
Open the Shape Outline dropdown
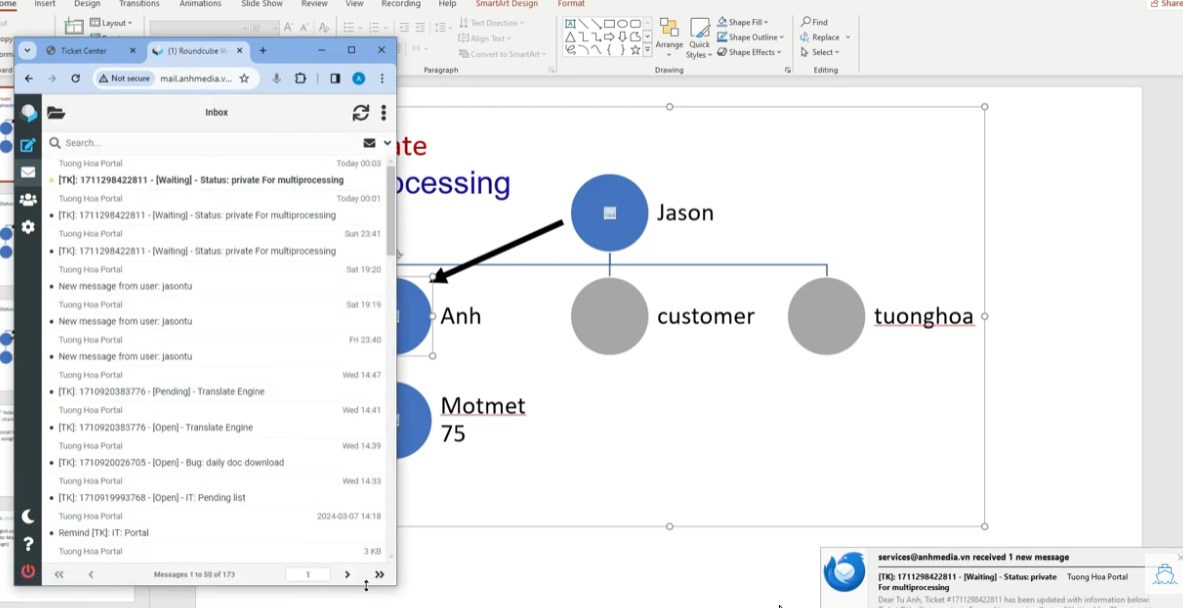(749, 37)
